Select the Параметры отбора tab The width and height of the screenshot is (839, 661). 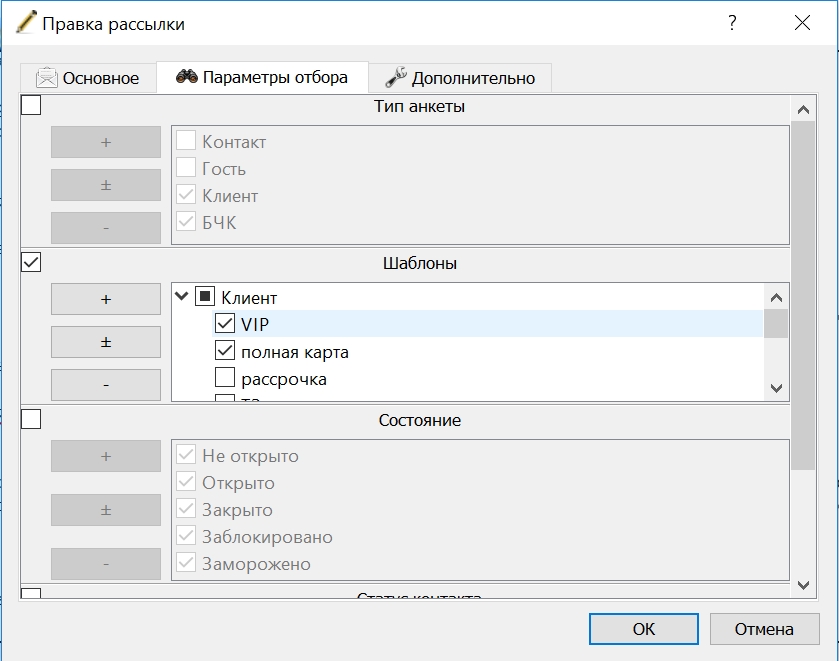pyautogui.click(x=262, y=77)
